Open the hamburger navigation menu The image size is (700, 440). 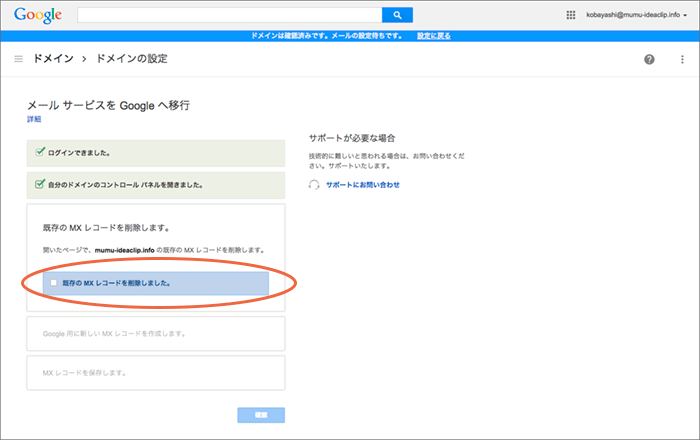point(18,59)
